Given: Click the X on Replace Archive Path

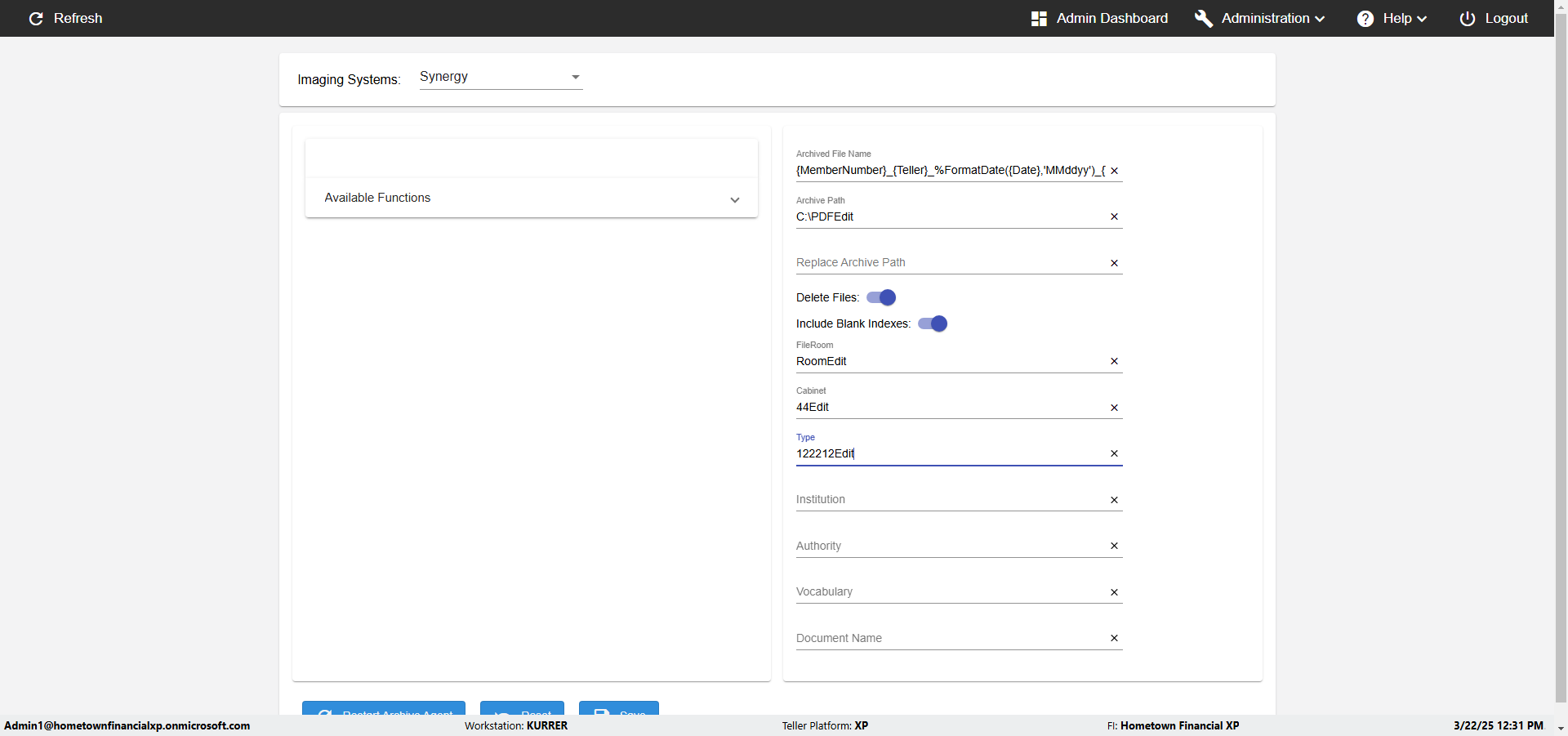Looking at the screenshot, I should tap(1114, 263).
